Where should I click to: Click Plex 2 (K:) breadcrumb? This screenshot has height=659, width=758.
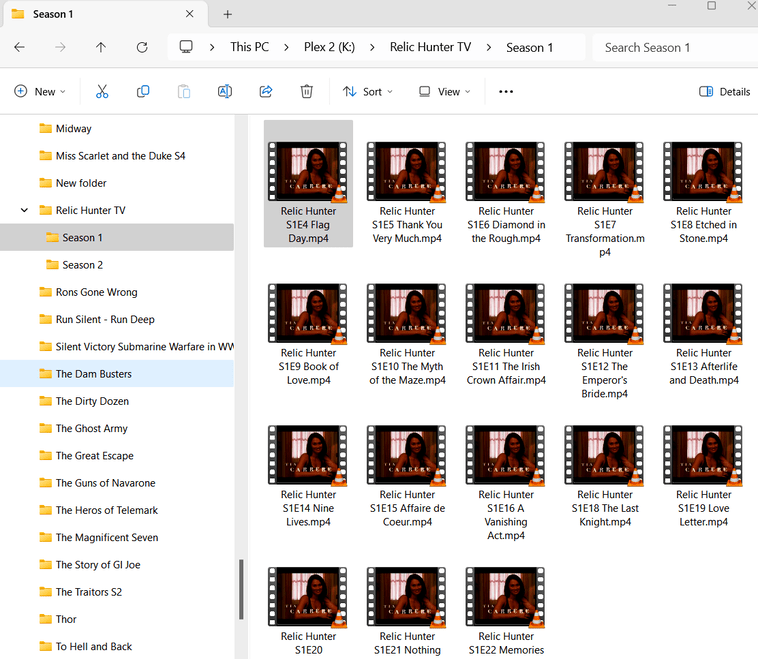tap(329, 47)
